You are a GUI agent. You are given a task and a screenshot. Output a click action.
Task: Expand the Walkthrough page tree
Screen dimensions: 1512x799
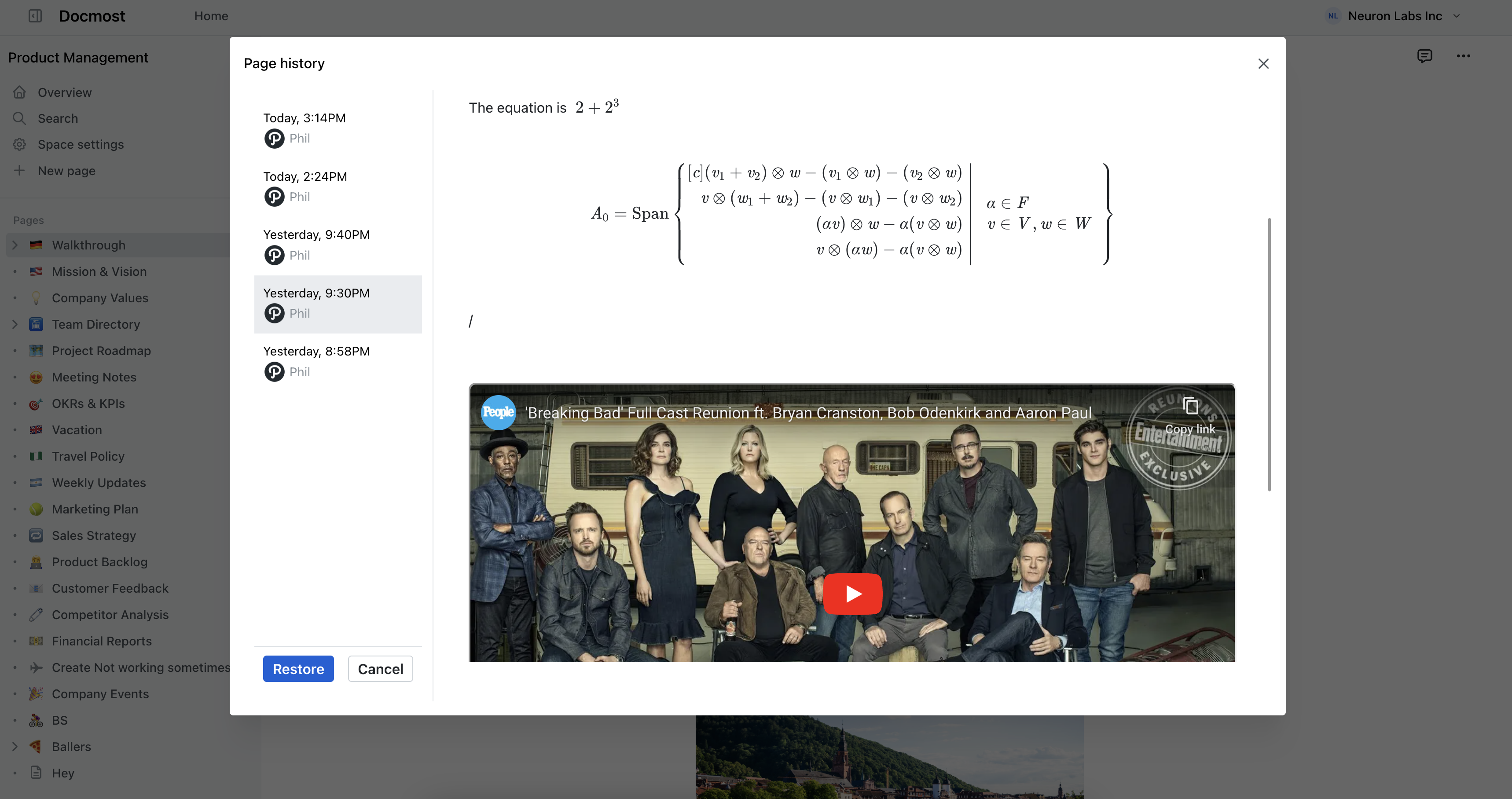coord(15,245)
